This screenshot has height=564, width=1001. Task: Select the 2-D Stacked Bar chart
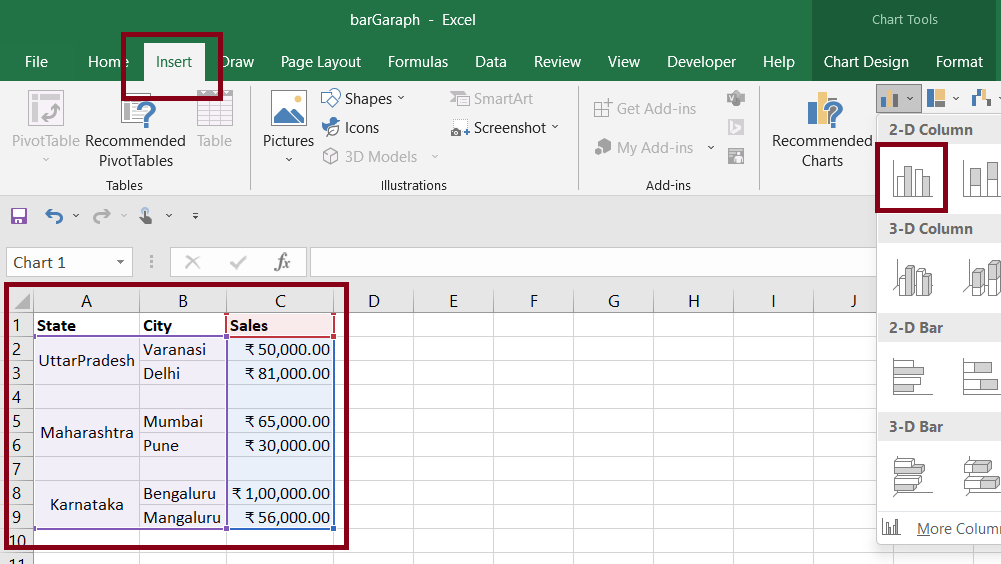[981, 377]
